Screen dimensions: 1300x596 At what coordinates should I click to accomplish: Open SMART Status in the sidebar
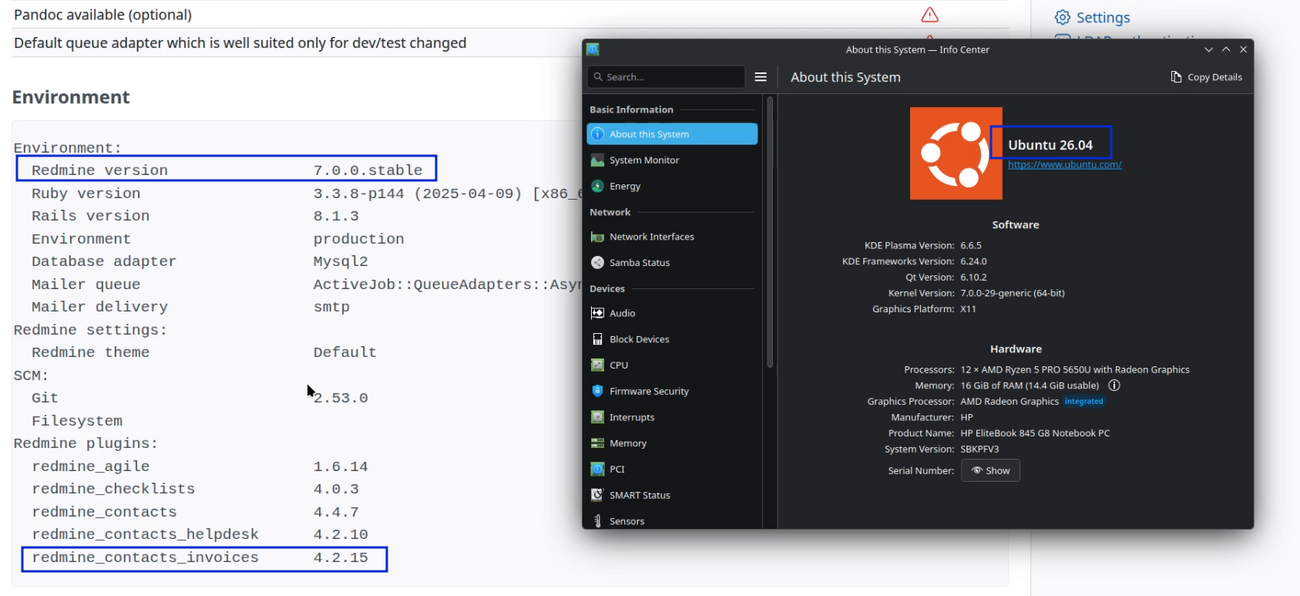click(x=672, y=495)
